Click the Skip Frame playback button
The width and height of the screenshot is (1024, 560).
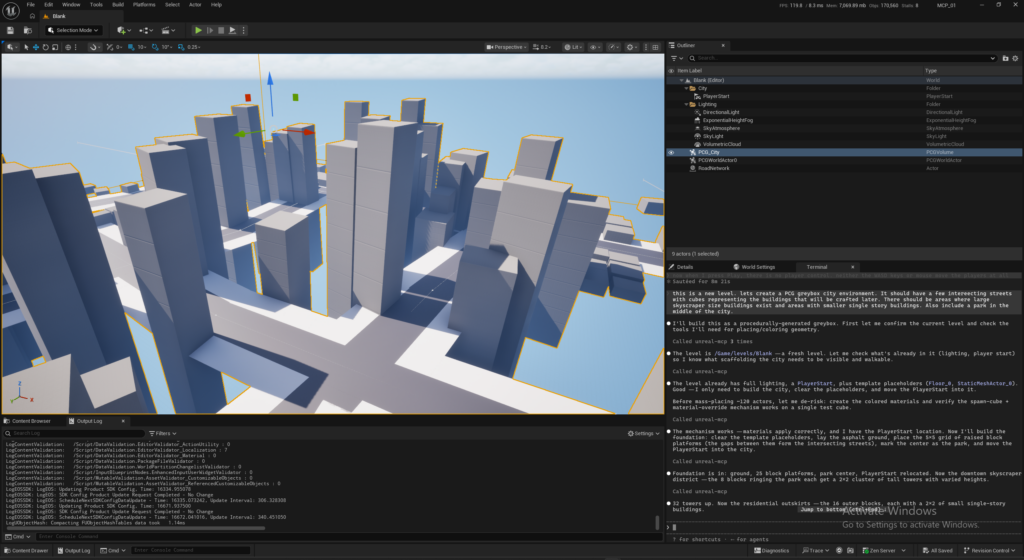(210, 30)
